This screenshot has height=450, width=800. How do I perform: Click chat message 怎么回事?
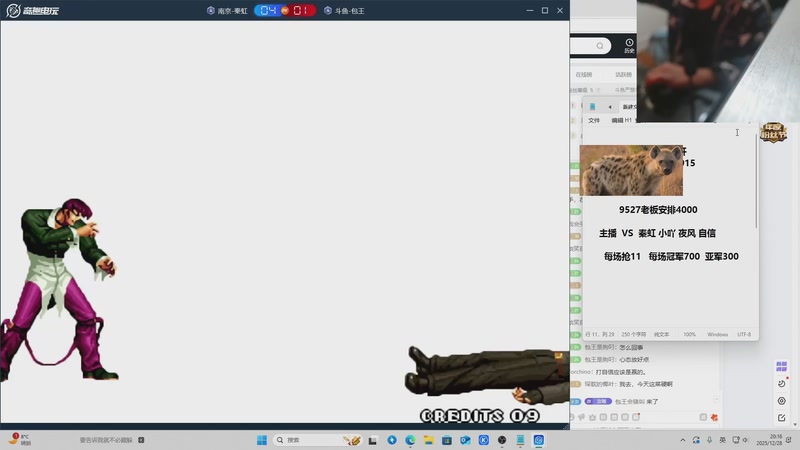pos(631,347)
